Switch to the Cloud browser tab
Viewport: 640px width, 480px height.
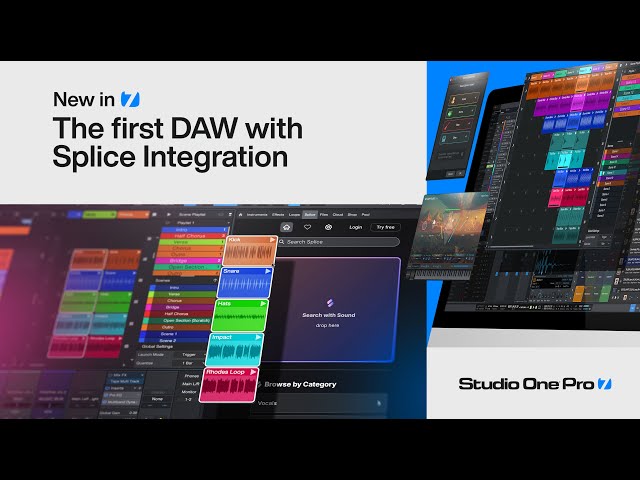(x=338, y=215)
